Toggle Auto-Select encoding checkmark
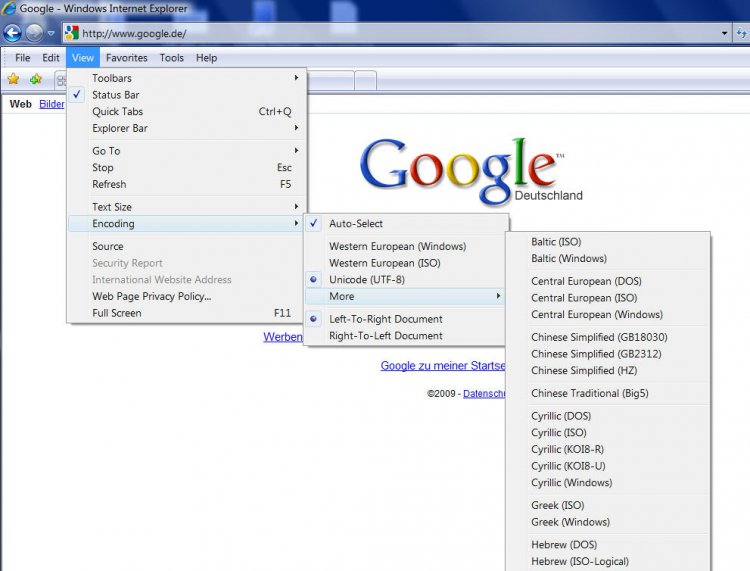The image size is (750, 571). click(x=406, y=223)
